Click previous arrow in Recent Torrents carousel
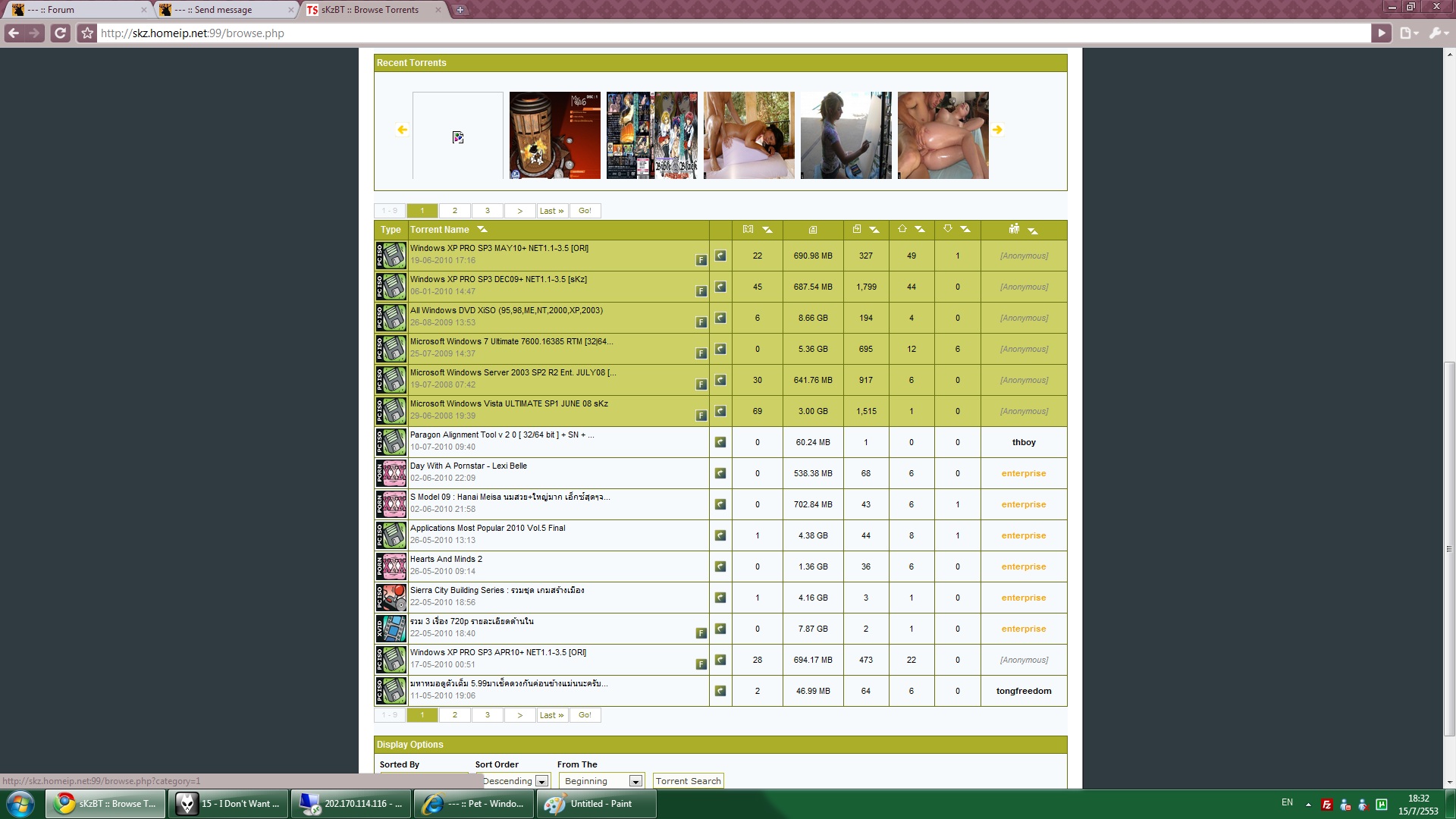The width and height of the screenshot is (1456, 819). point(402,130)
